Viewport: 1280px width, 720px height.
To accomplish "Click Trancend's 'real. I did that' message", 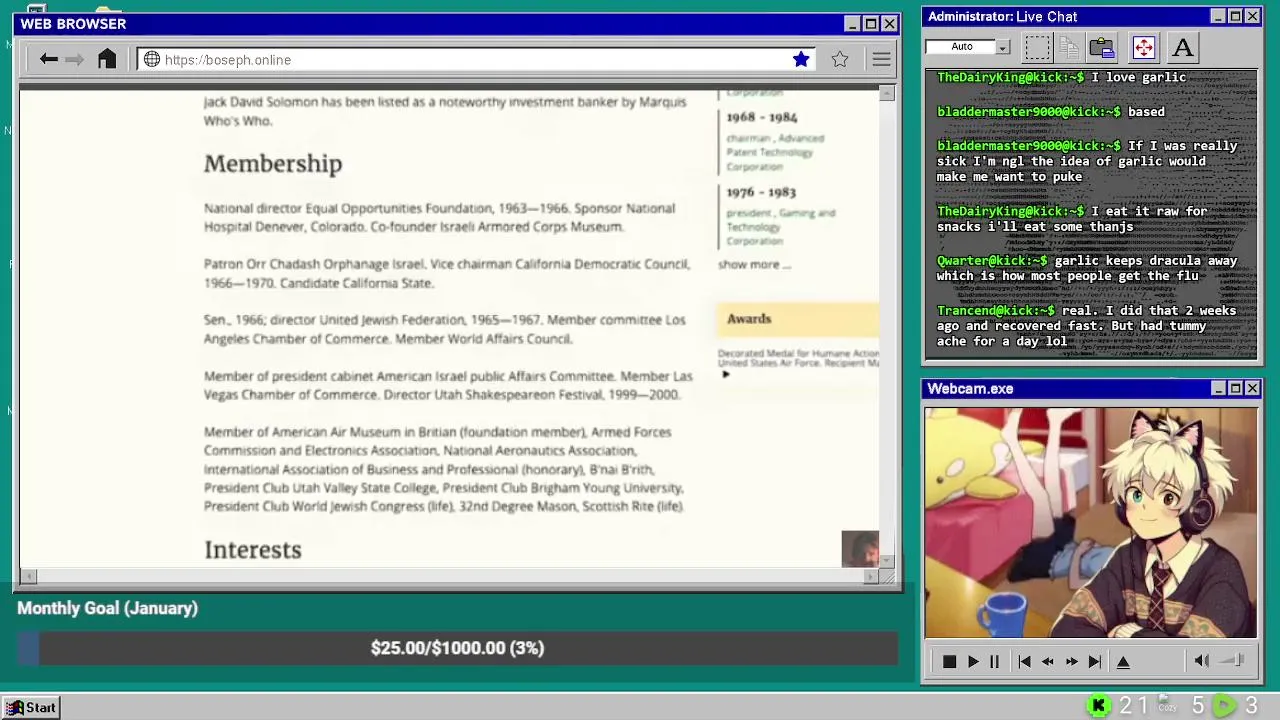I will (x=1087, y=326).
